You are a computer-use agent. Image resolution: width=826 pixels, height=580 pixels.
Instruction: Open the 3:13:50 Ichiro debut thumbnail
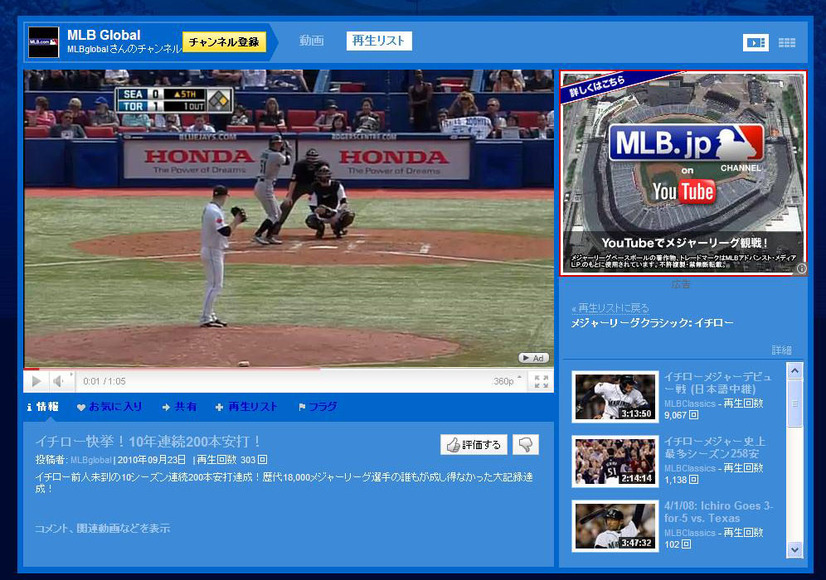[615, 397]
